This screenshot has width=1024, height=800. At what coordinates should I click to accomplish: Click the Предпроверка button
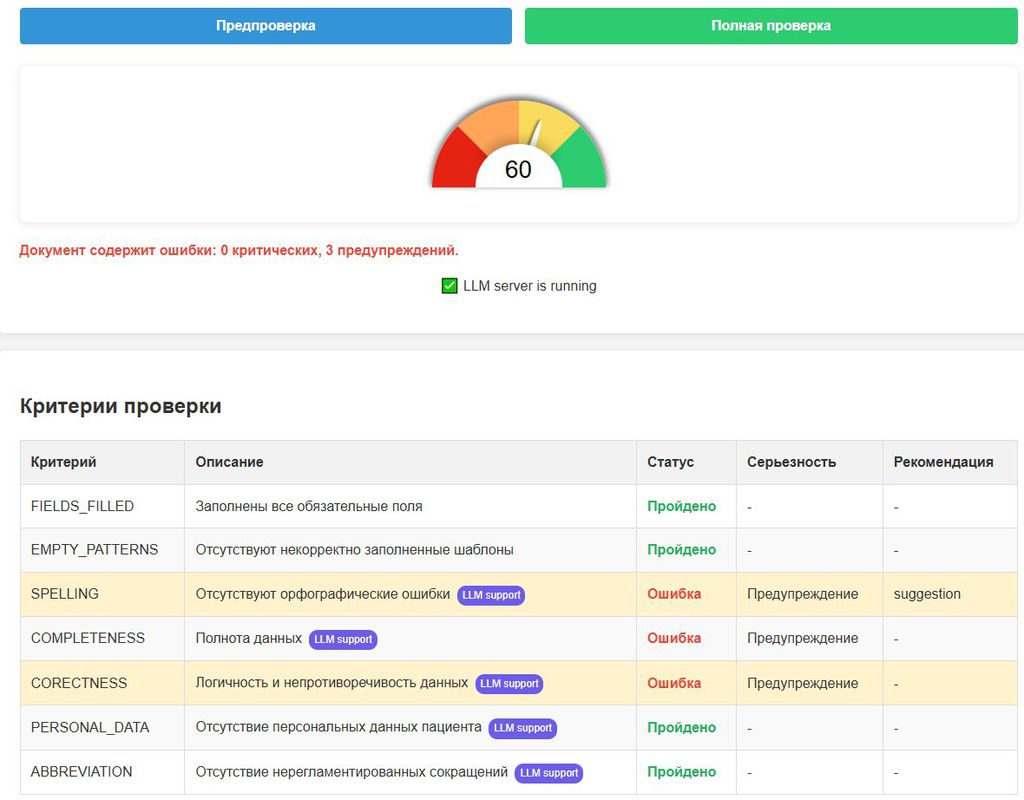[265, 26]
